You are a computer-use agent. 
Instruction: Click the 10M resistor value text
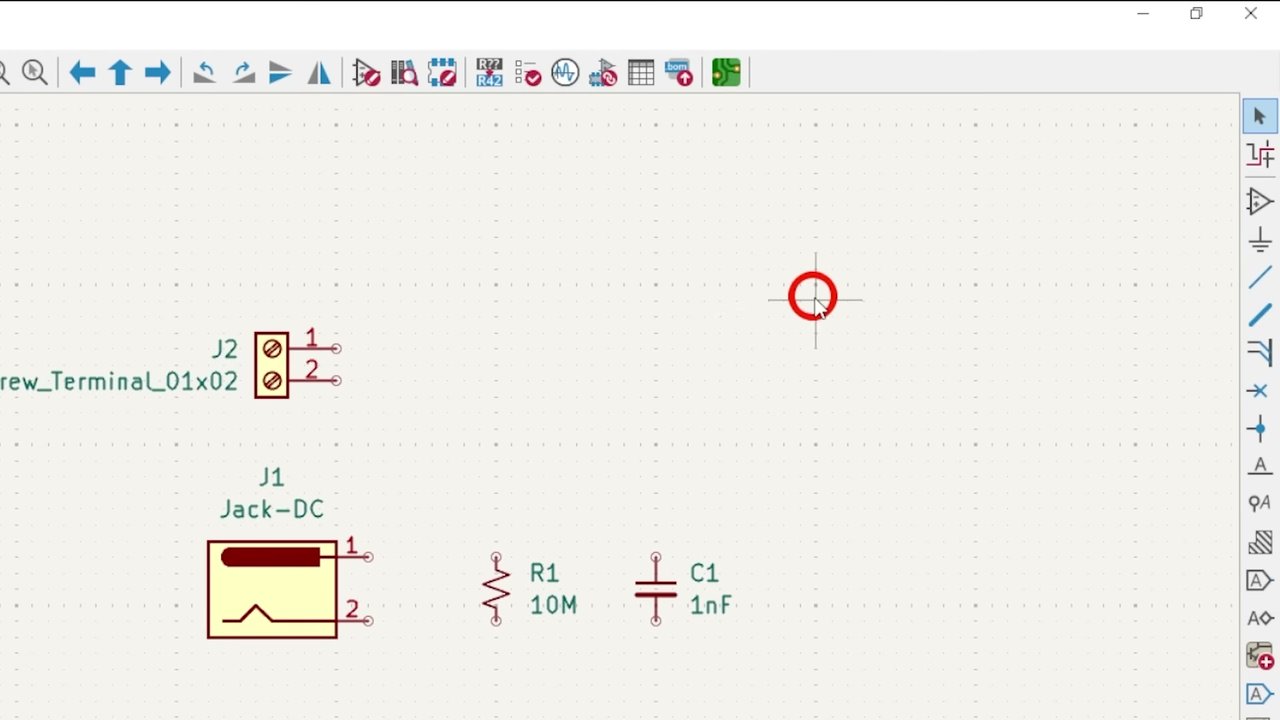(553, 605)
